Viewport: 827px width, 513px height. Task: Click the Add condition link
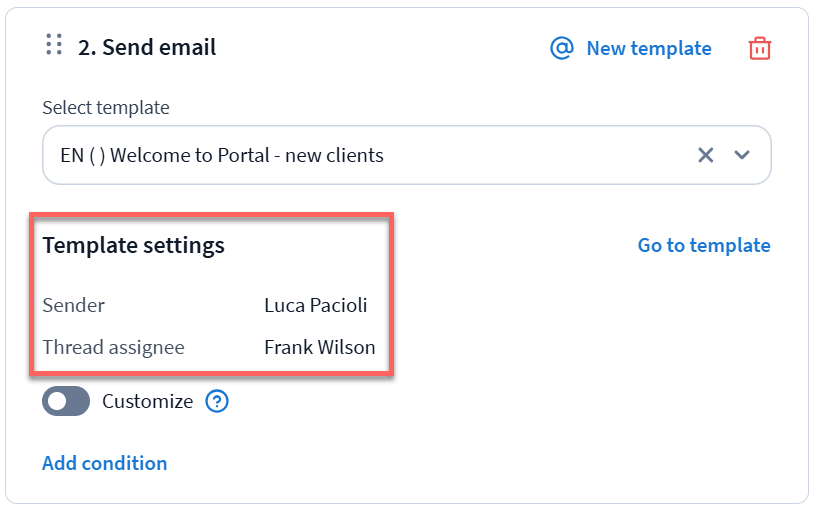104,463
